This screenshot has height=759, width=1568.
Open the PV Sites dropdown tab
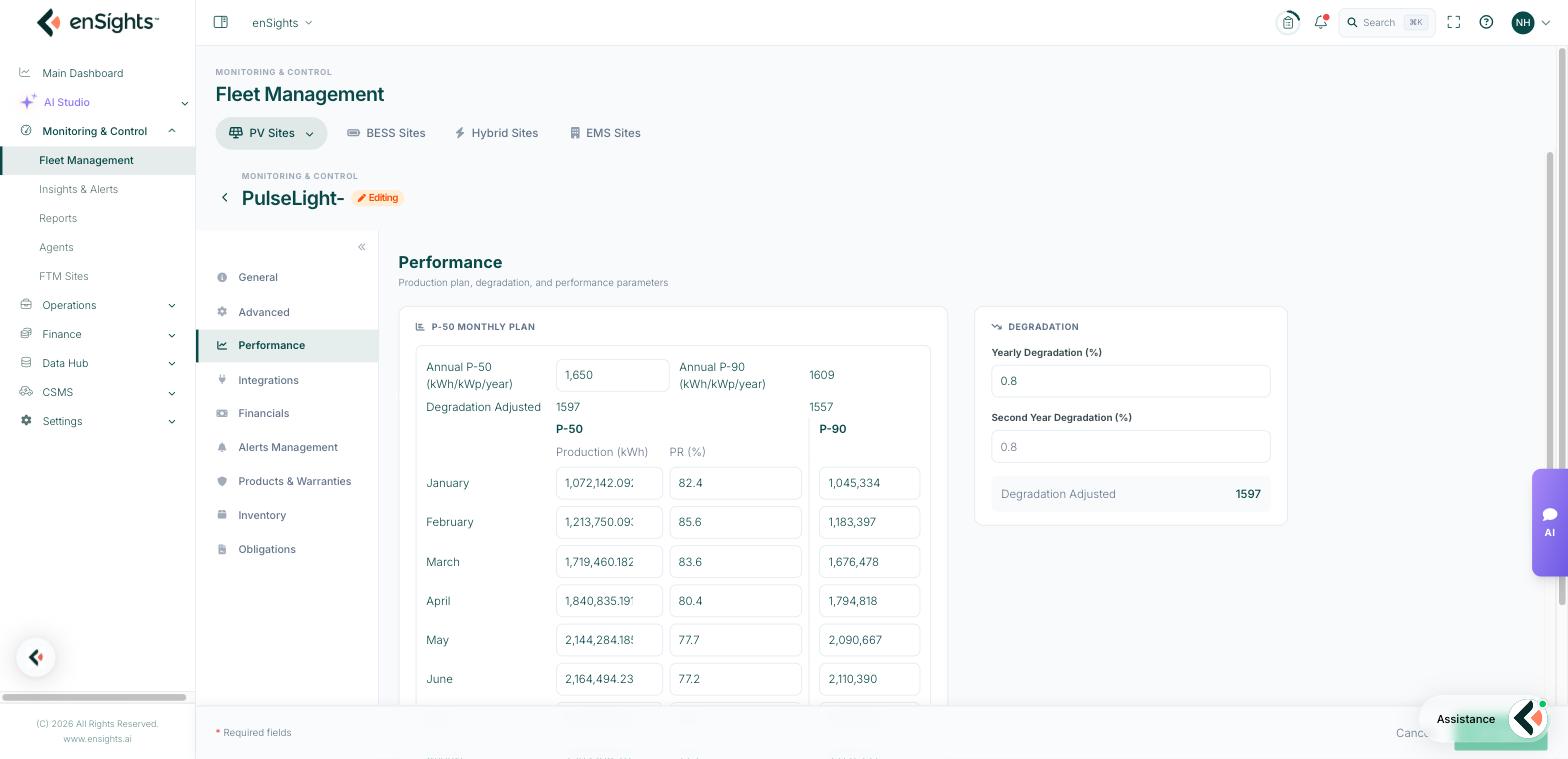point(271,133)
